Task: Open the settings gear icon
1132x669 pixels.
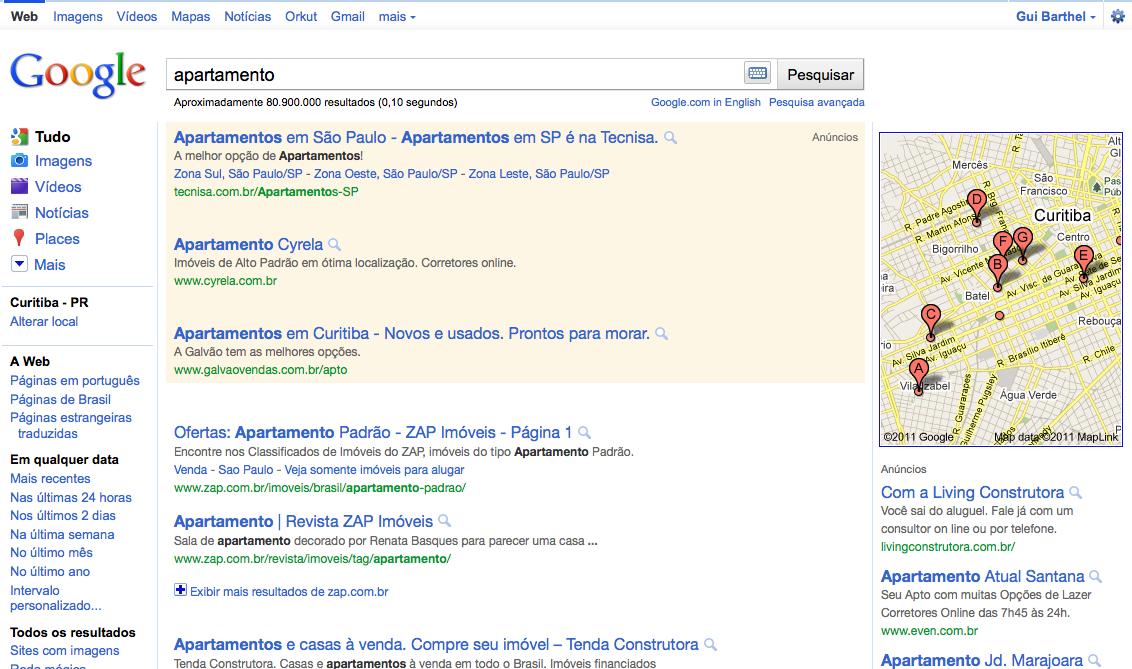Action: [1118, 16]
